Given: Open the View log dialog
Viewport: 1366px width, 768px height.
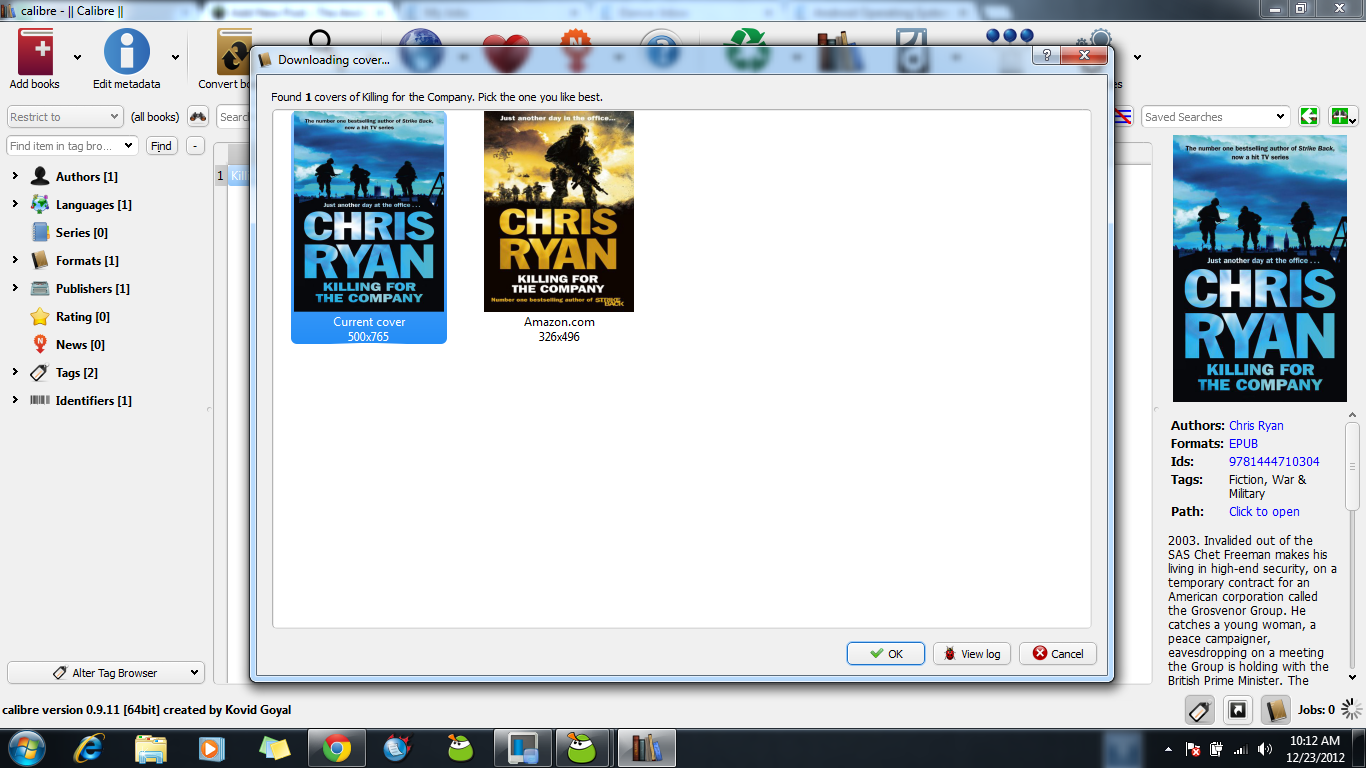Looking at the screenshot, I should (x=971, y=653).
